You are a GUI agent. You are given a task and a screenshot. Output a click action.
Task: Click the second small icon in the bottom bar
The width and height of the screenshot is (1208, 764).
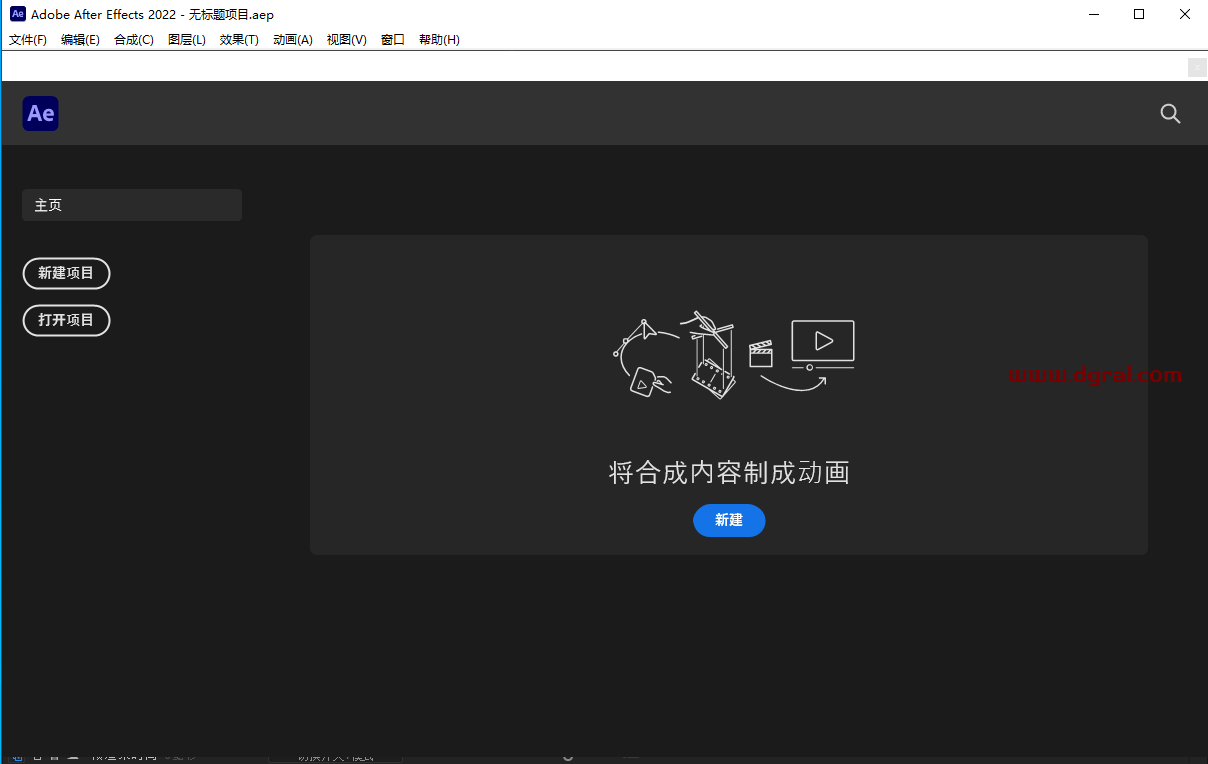38,757
